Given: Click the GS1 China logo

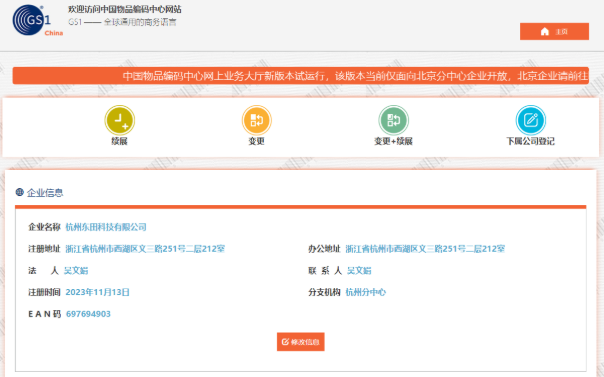Looking at the screenshot, I should (x=37, y=21).
